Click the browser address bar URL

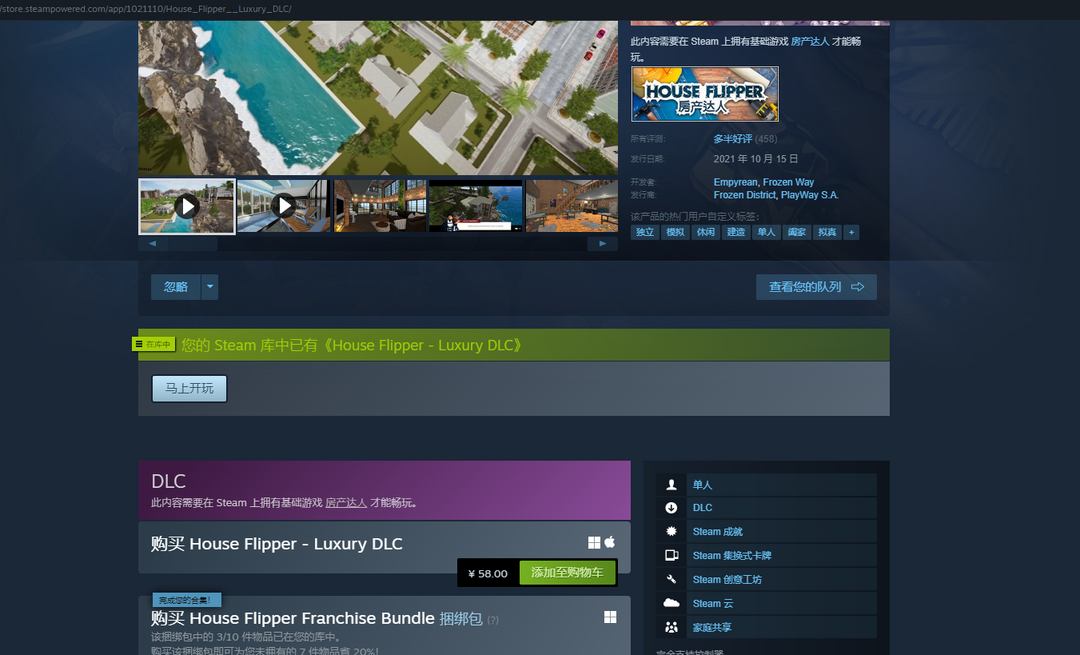(146, 9)
